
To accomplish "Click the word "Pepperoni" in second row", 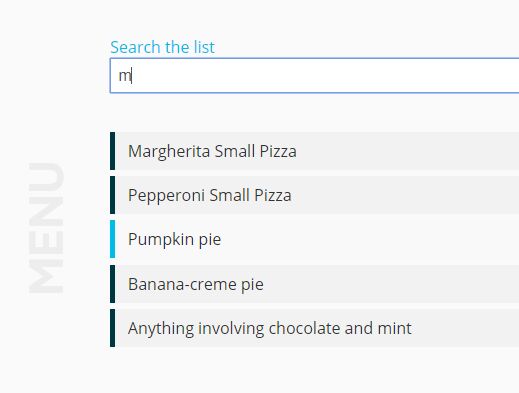I will pyautogui.click(x=166, y=196).
